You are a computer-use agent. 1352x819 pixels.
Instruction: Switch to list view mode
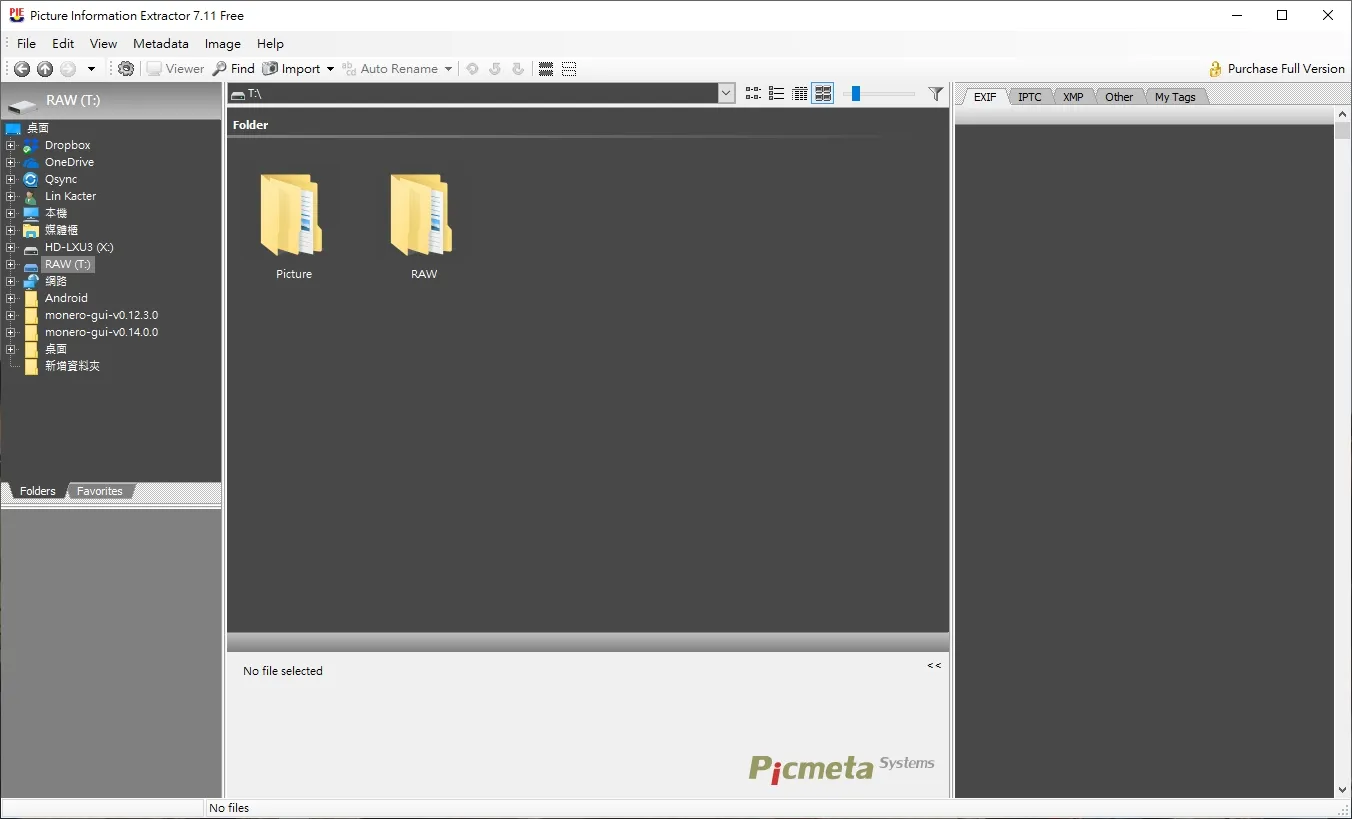[776, 93]
